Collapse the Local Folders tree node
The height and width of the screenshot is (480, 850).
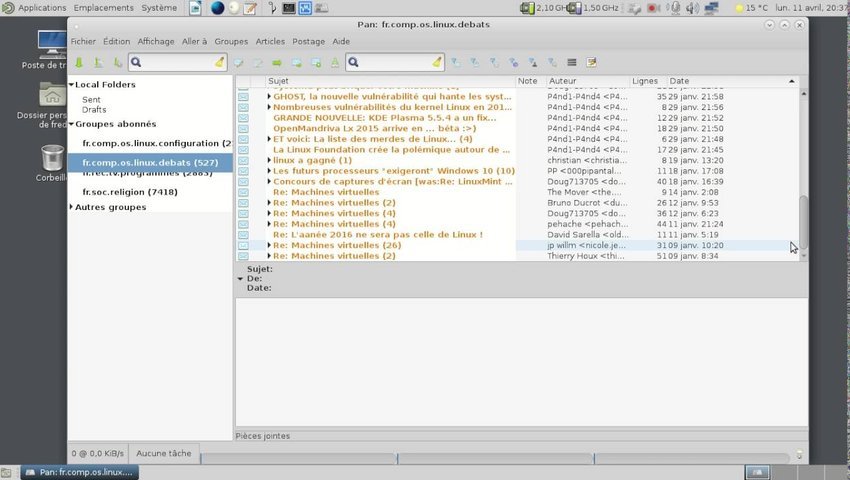click(71, 85)
